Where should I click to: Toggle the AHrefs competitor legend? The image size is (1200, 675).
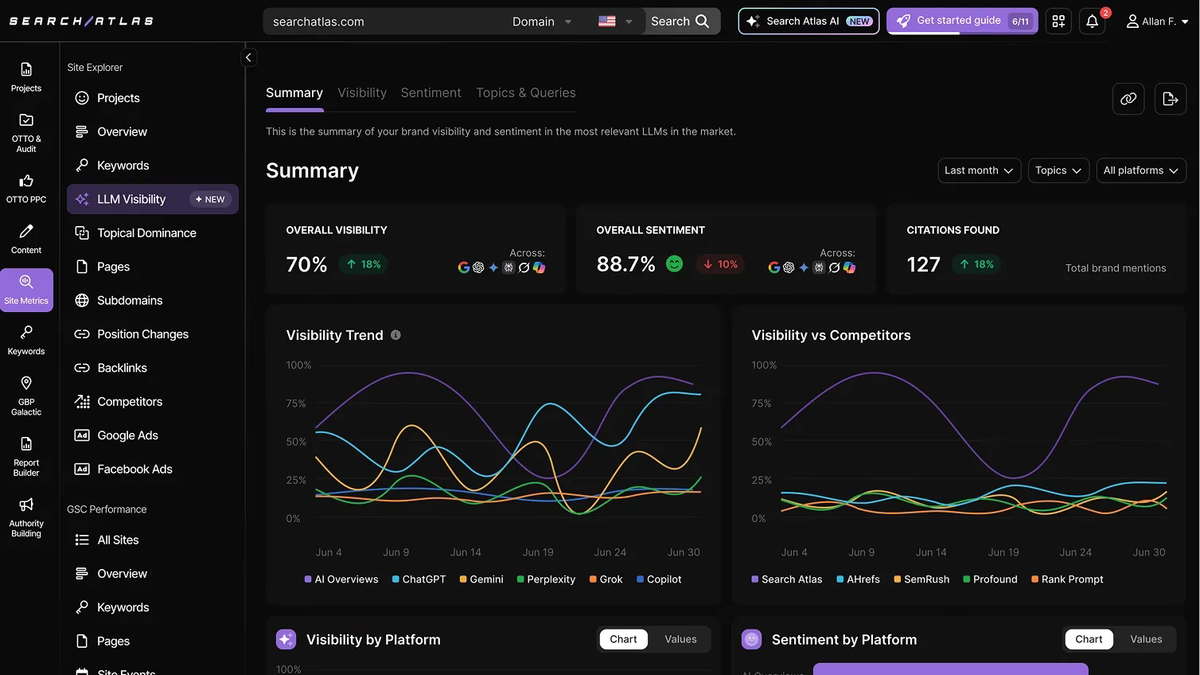pos(858,579)
